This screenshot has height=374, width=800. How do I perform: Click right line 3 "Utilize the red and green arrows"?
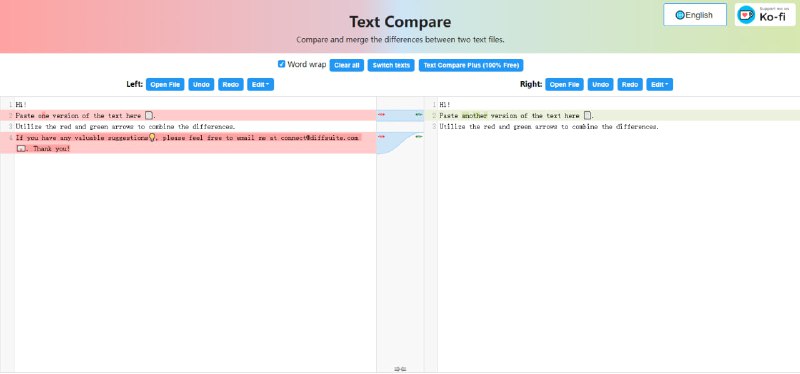coord(549,126)
